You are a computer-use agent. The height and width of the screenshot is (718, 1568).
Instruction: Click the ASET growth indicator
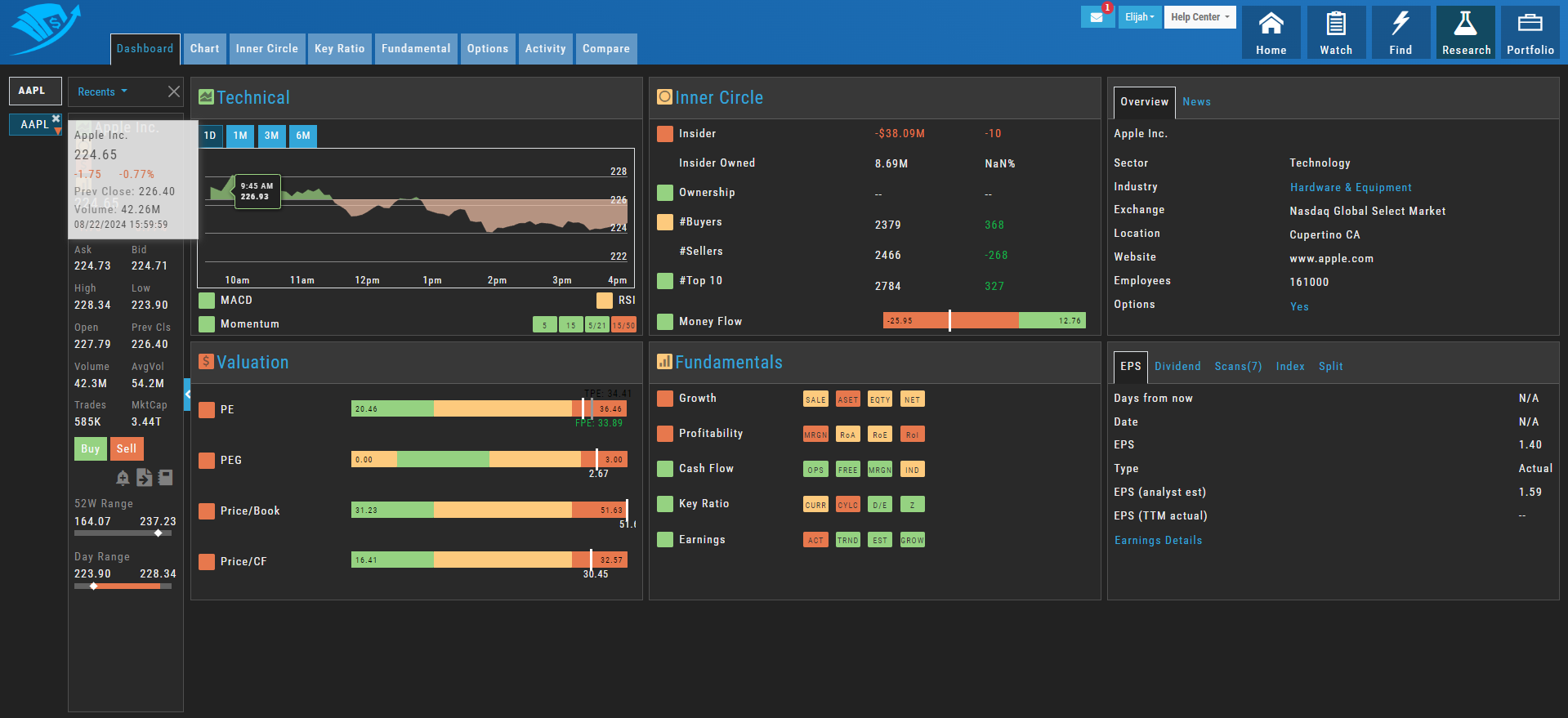848,399
